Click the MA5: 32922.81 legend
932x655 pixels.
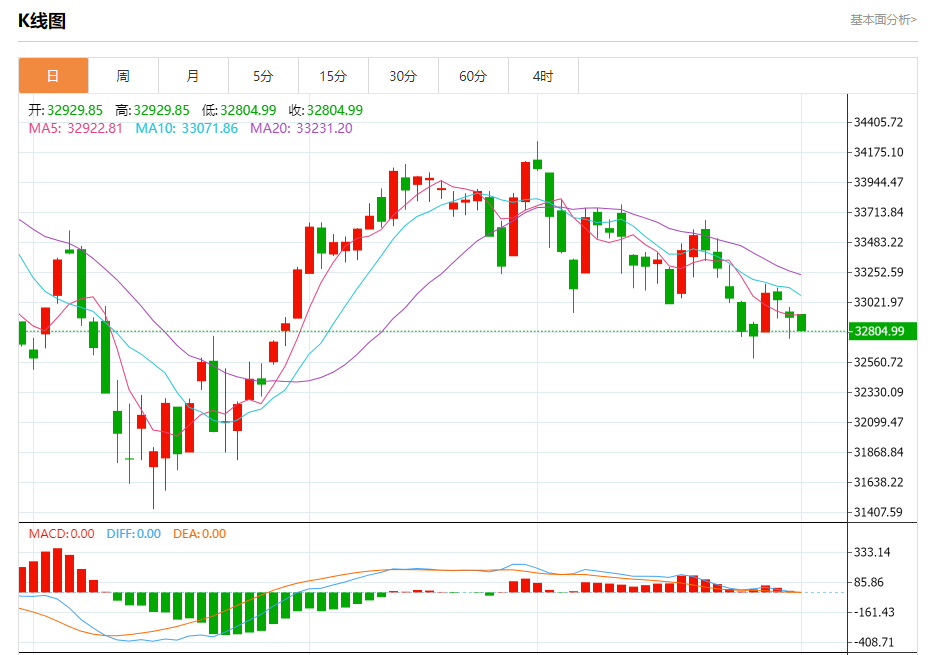click(75, 128)
